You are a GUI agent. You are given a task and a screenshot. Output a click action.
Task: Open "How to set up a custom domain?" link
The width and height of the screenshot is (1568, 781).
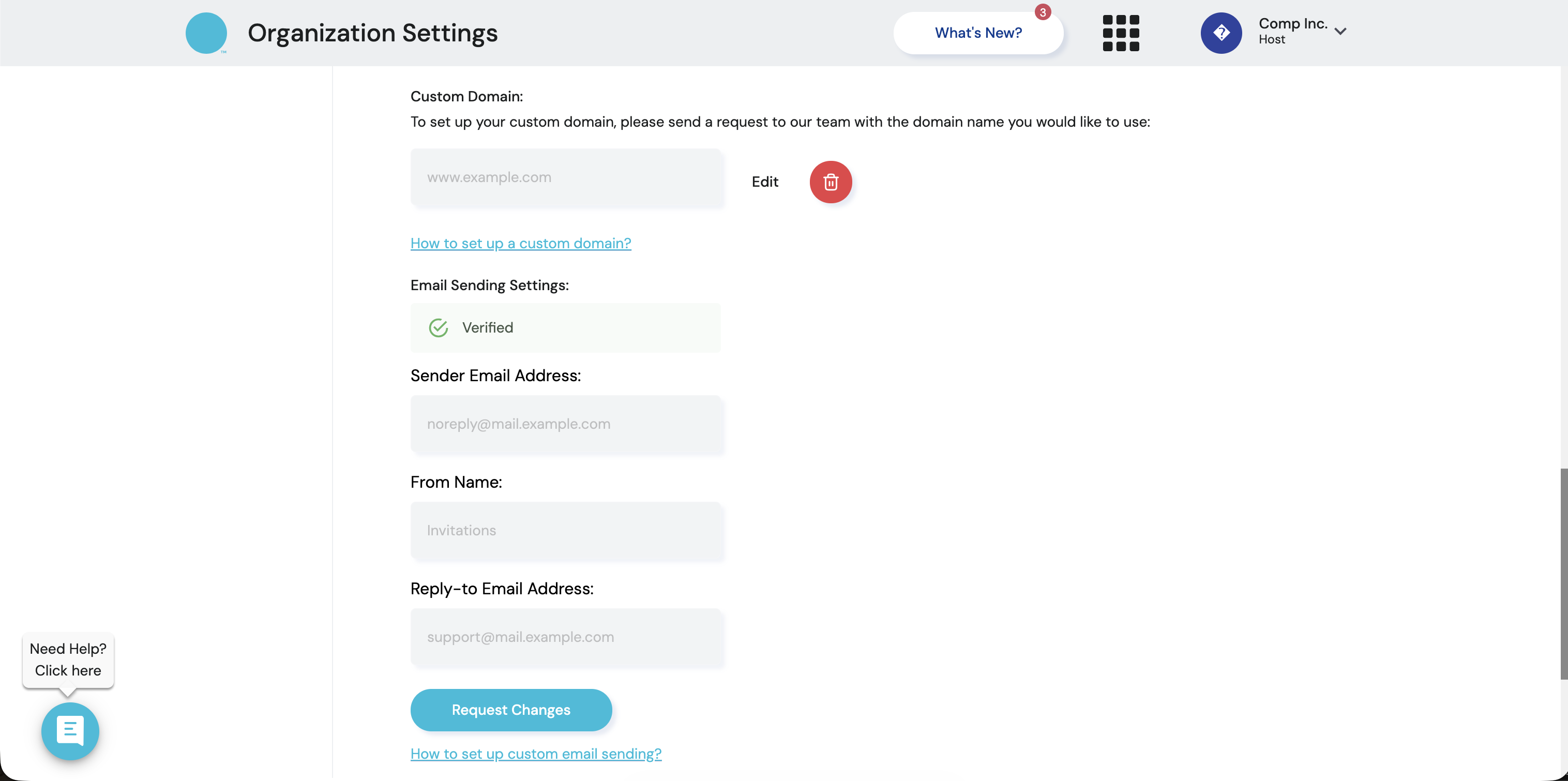coord(520,244)
